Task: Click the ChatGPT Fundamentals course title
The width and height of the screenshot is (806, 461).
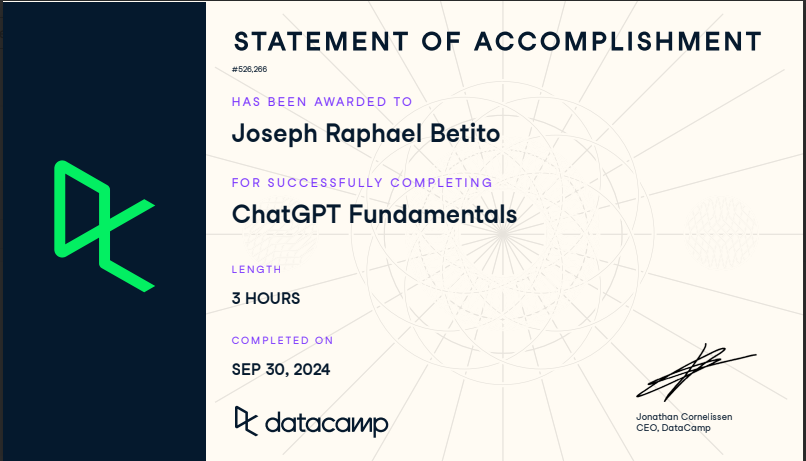Action: [x=374, y=213]
